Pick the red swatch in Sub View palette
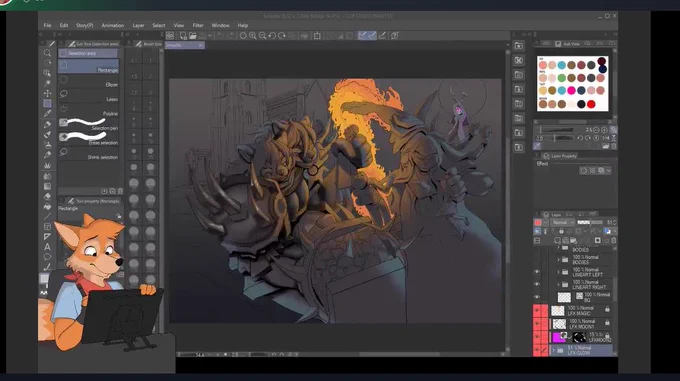 point(591,104)
